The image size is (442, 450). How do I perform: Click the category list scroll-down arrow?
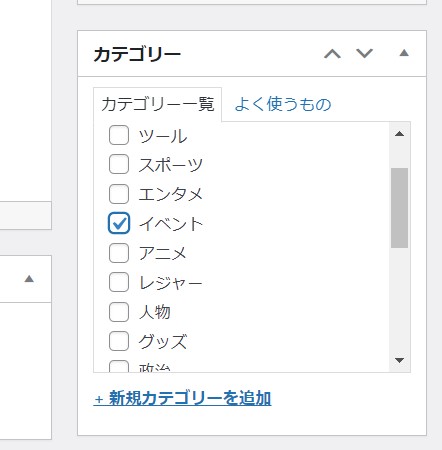(399, 360)
